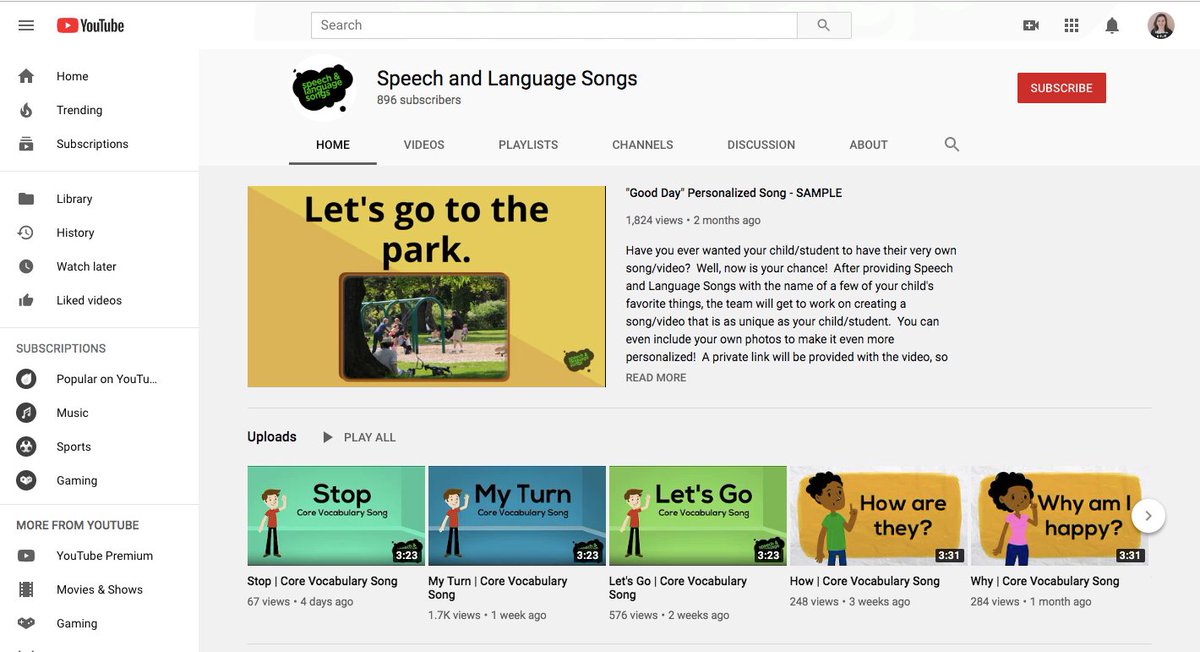Open the notifications bell

[1112, 26]
